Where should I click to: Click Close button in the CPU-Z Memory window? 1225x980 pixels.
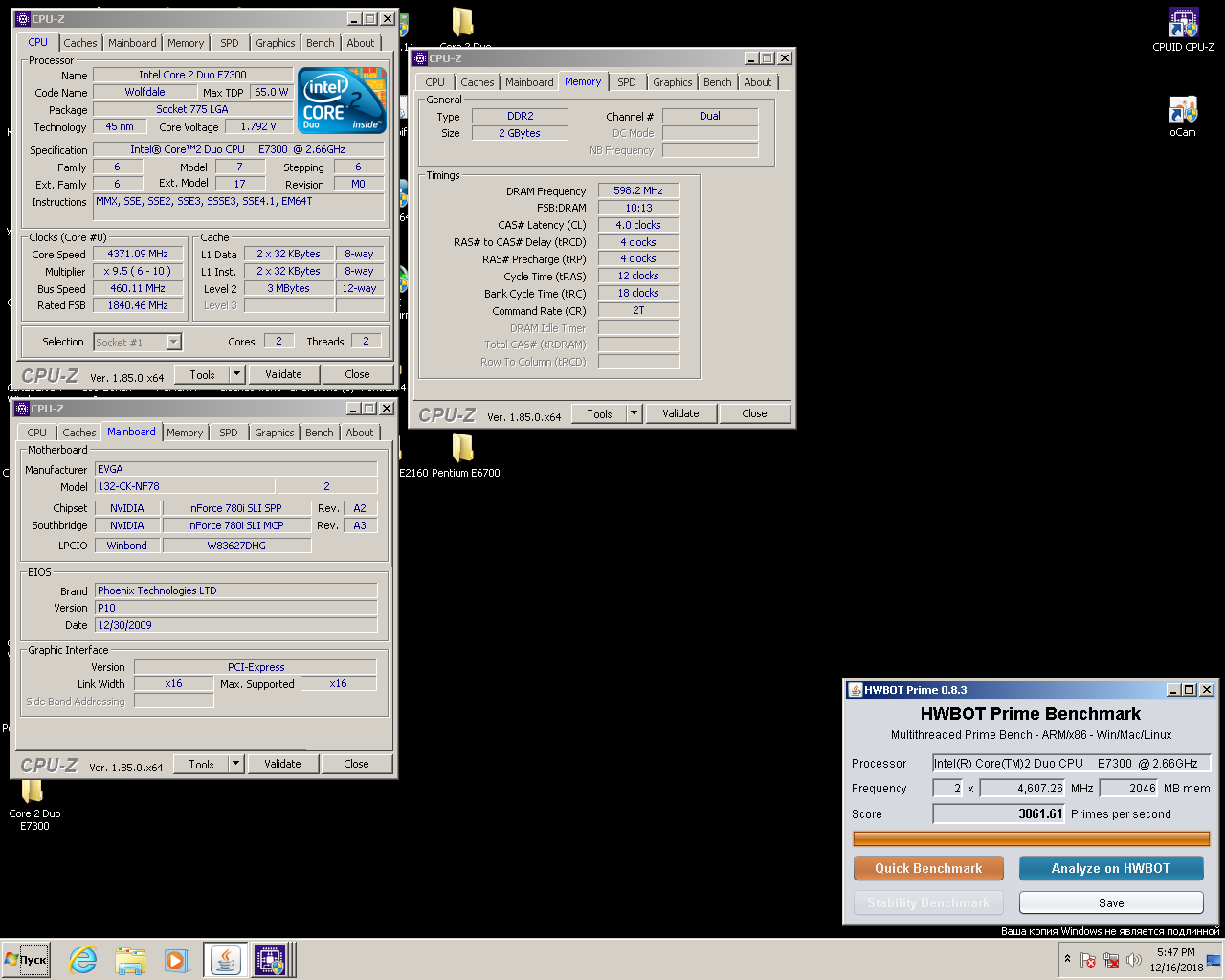click(x=754, y=413)
